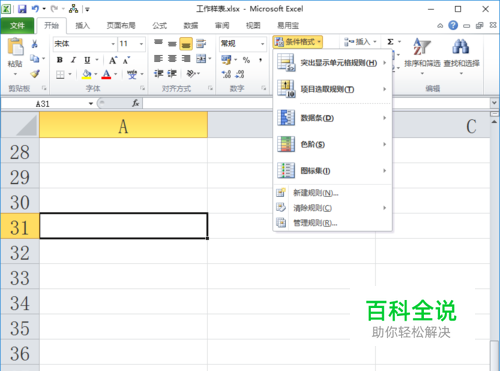Increase indent icon

(x=172, y=74)
